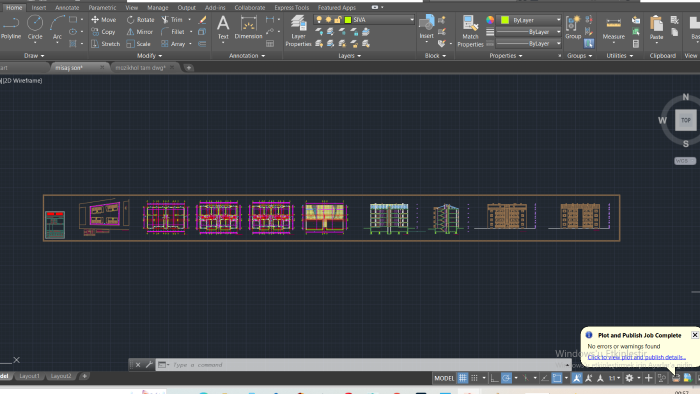Open the Insert ribbon tab

pos(39,8)
